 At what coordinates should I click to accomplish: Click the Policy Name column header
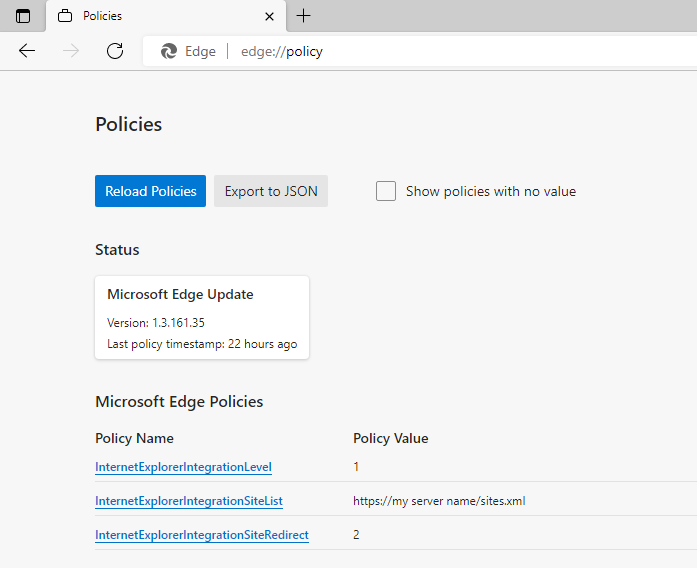[134, 438]
